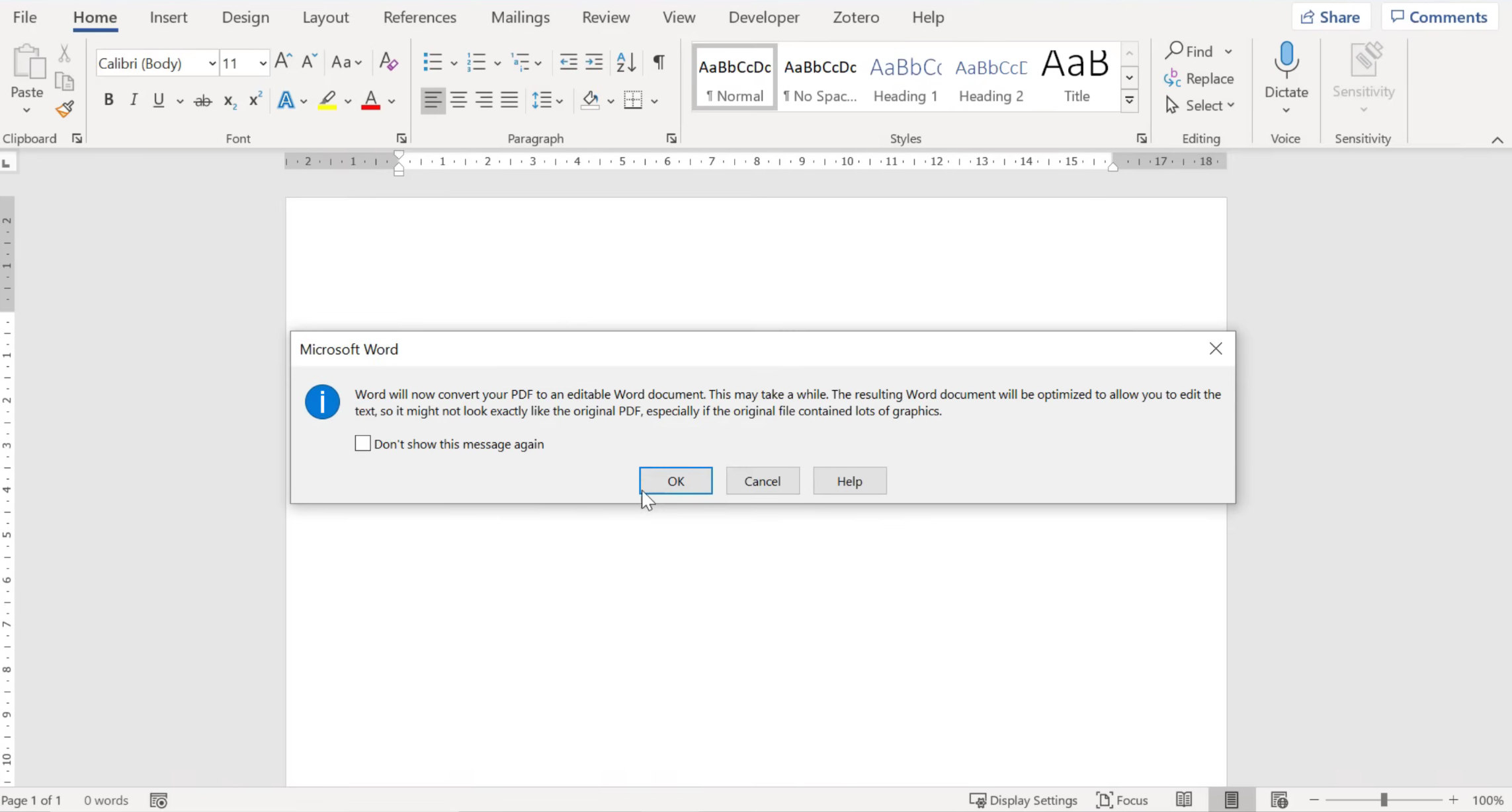Clear all formatting with eraser icon
Image resolution: width=1512 pixels, height=812 pixels.
[388, 62]
